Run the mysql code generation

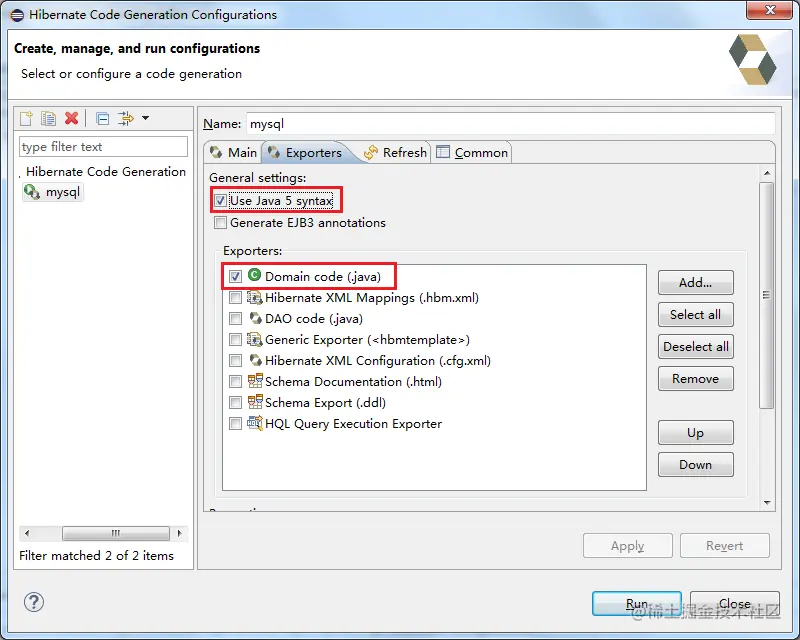tap(637, 603)
